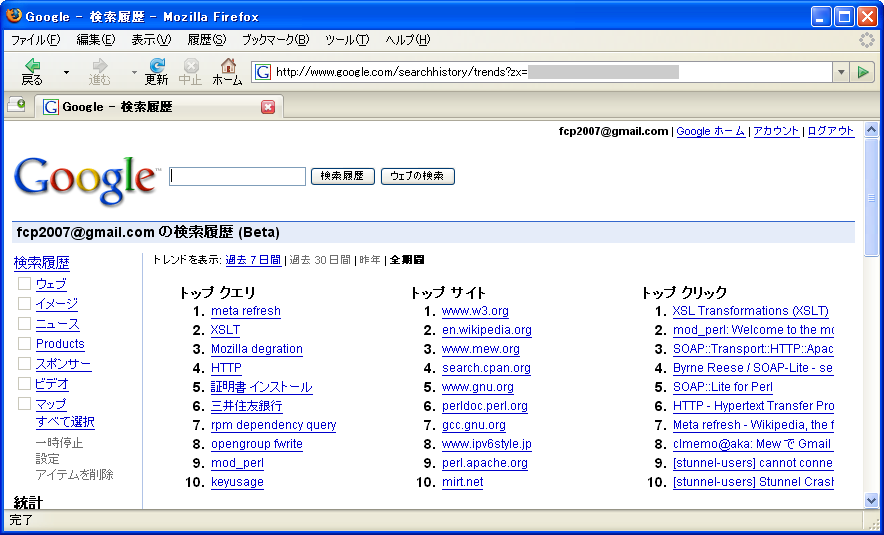The height and width of the screenshot is (535, 884).
Task: Click the ウェブの検索 button
Action: point(418,176)
